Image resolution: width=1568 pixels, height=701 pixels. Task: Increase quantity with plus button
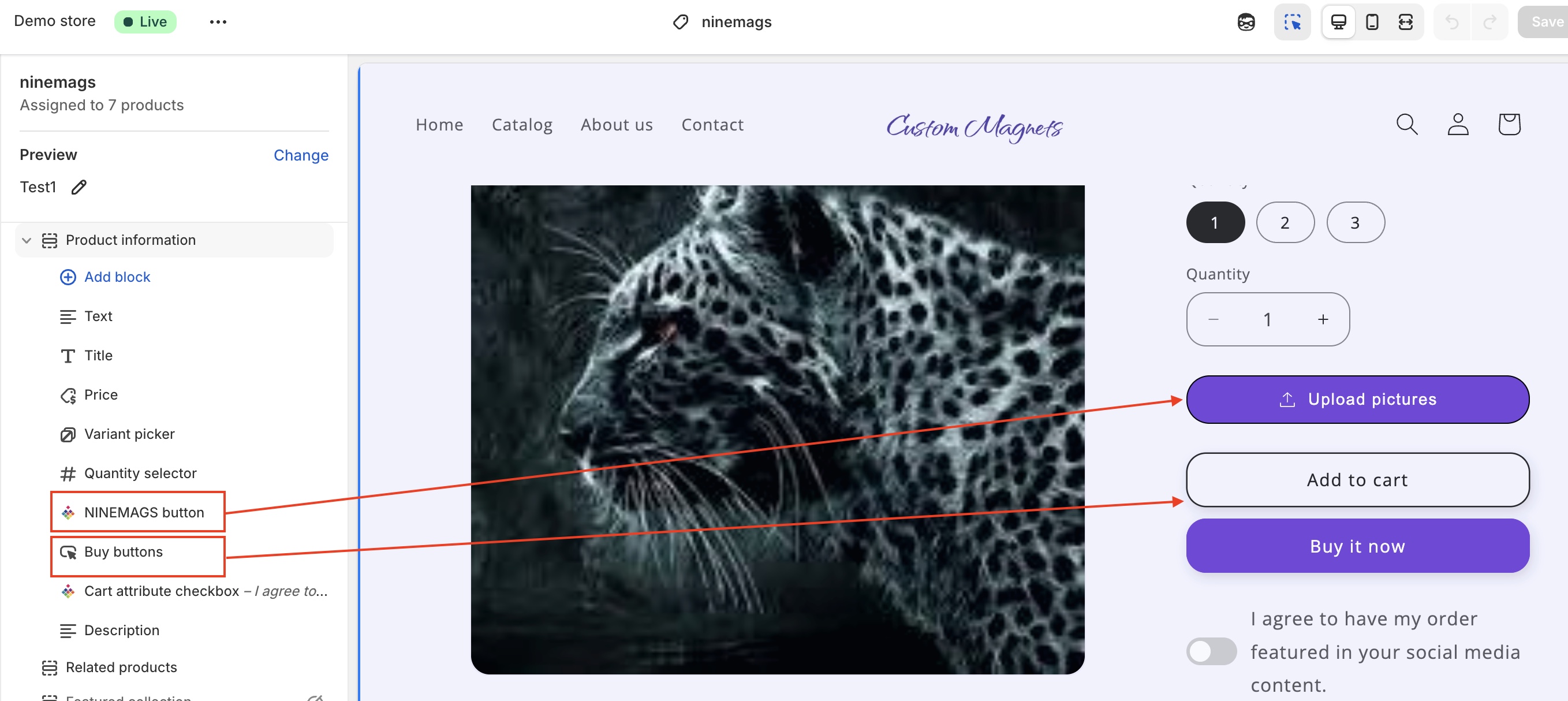1323,319
